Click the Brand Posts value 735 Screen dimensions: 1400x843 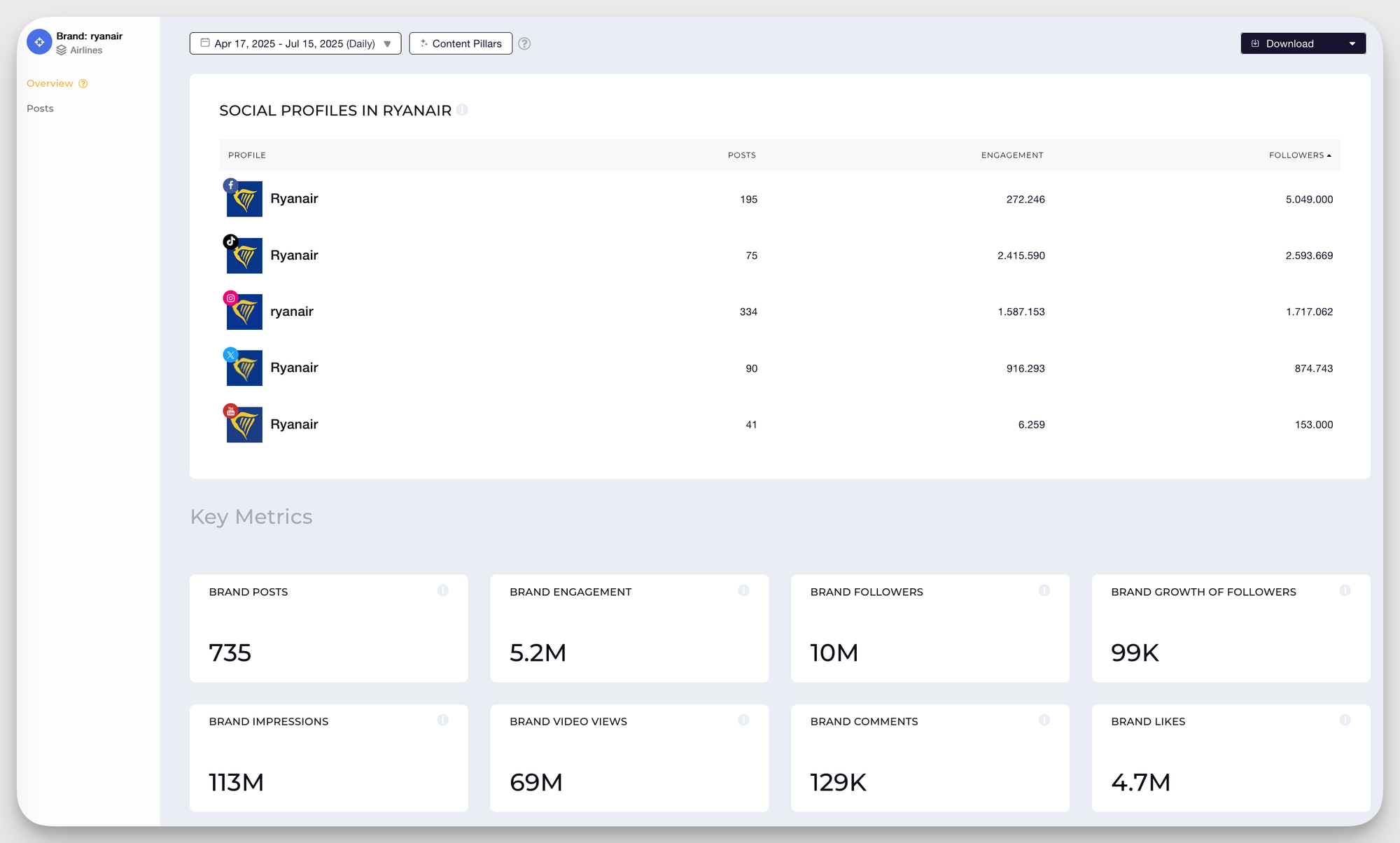230,653
